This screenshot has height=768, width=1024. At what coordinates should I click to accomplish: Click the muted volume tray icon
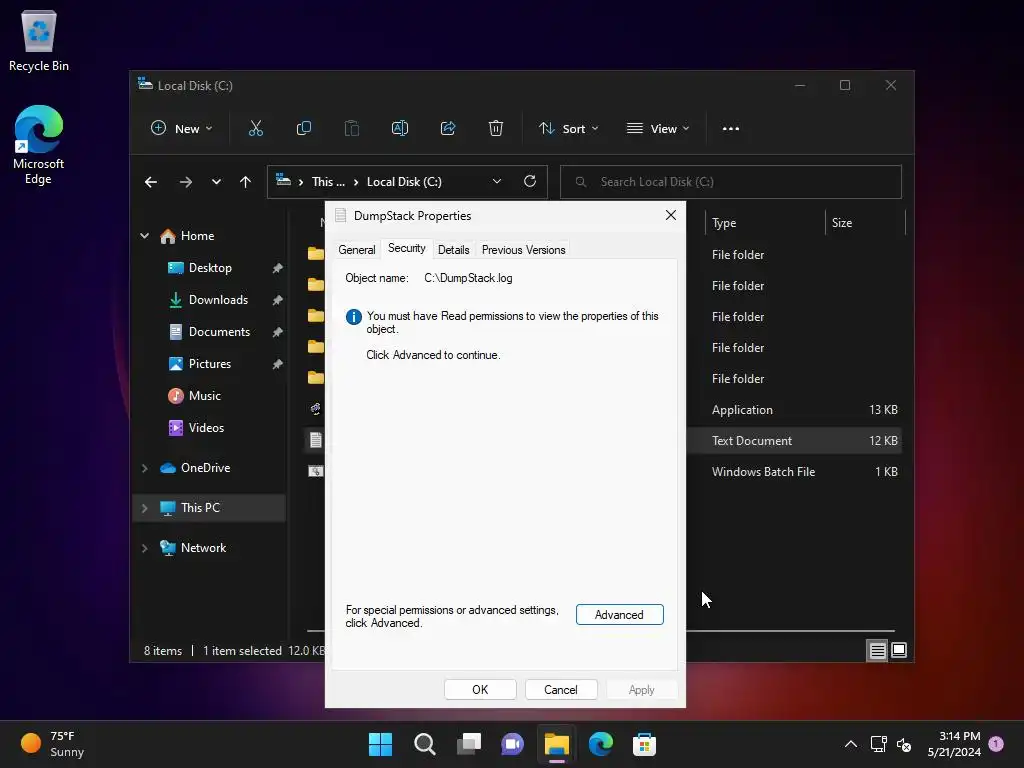[904, 744]
